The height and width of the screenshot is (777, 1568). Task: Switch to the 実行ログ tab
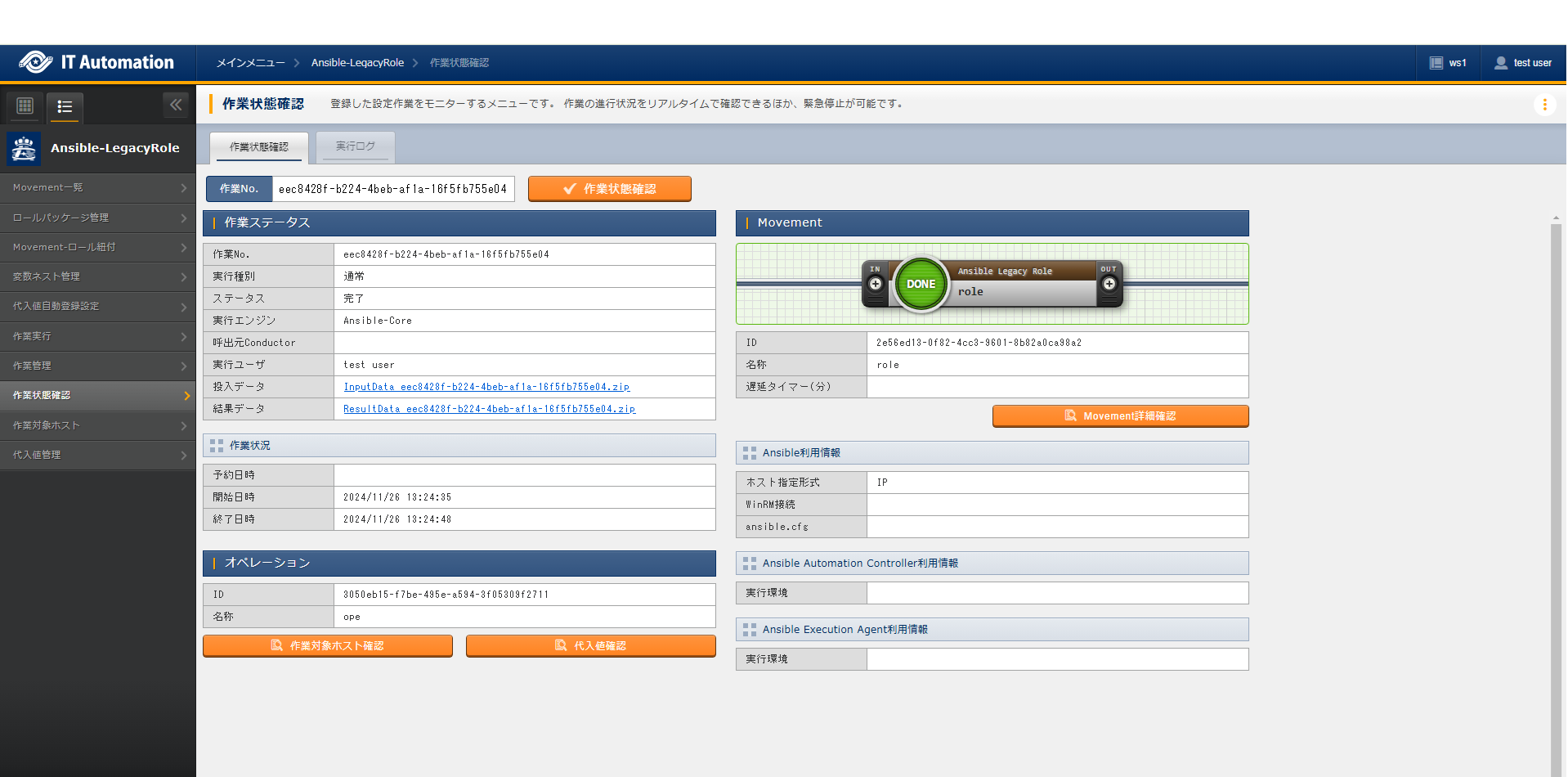356,146
